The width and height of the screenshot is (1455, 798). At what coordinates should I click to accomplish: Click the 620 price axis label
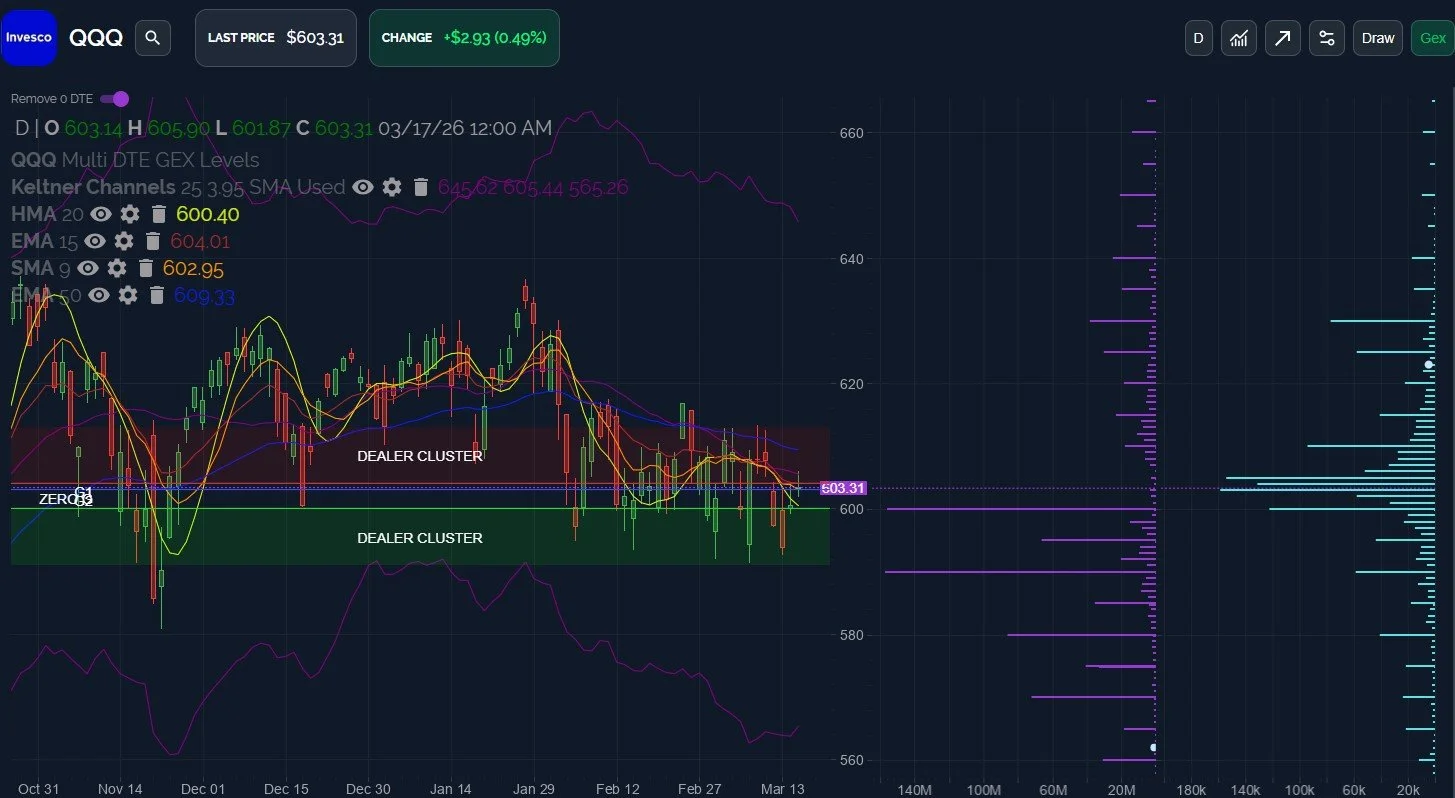pyautogui.click(x=851, y=384)
